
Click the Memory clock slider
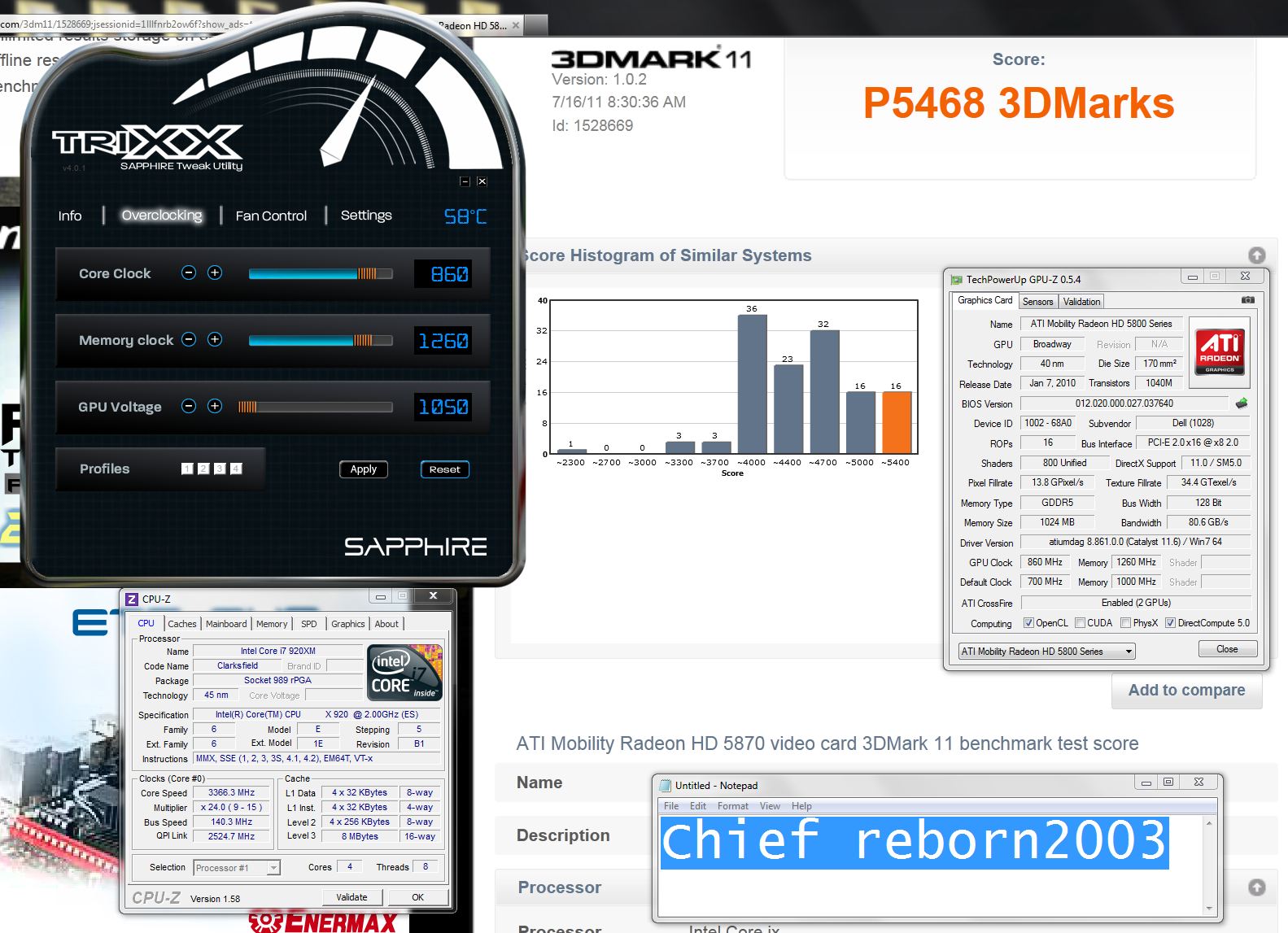click(321, 341)
